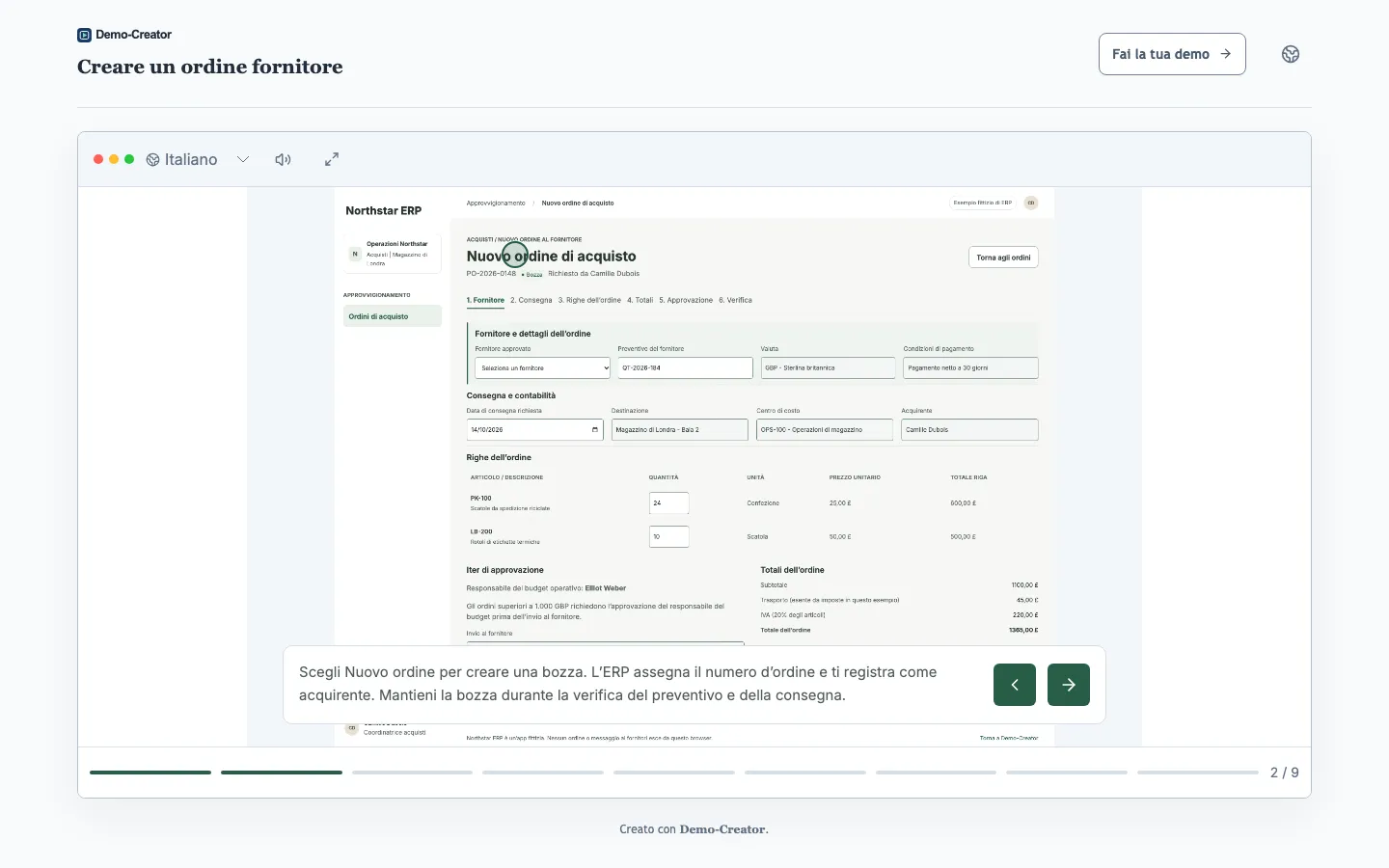Click the "Ordini di acquisto" sidebar item
Viewport: 1389px width, 868px height.
[x=393, y=316]
